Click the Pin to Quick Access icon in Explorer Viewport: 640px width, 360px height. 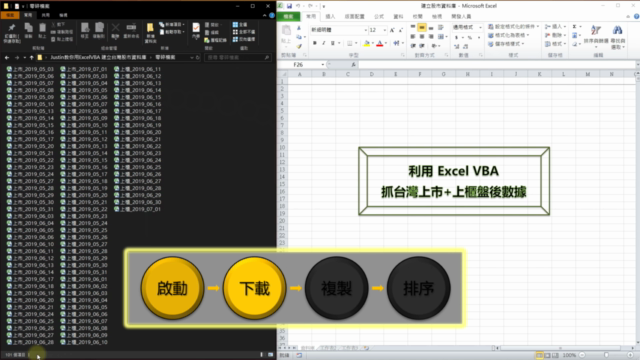(x=11, y=29)
